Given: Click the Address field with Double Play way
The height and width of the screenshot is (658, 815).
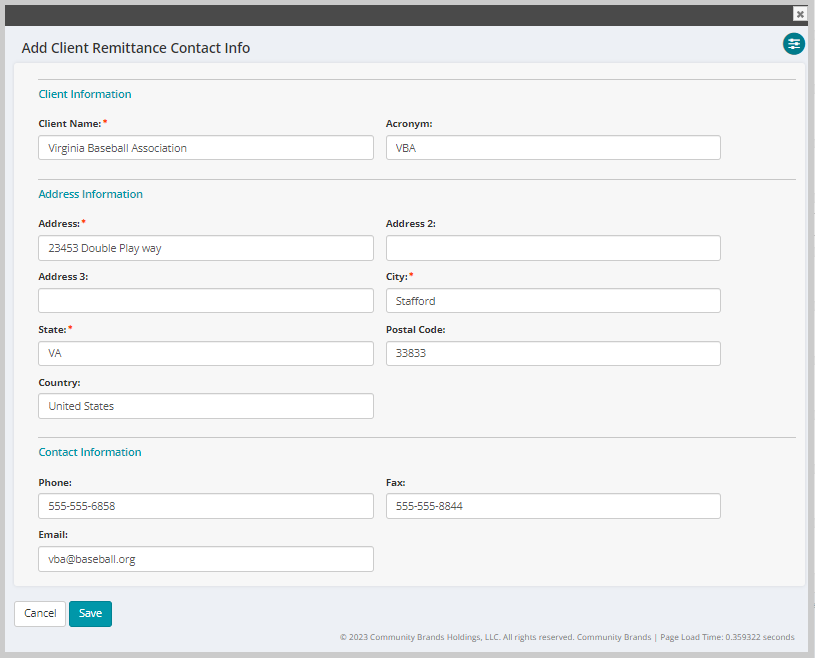Looking at the screenshot, I should coord(205,247).
